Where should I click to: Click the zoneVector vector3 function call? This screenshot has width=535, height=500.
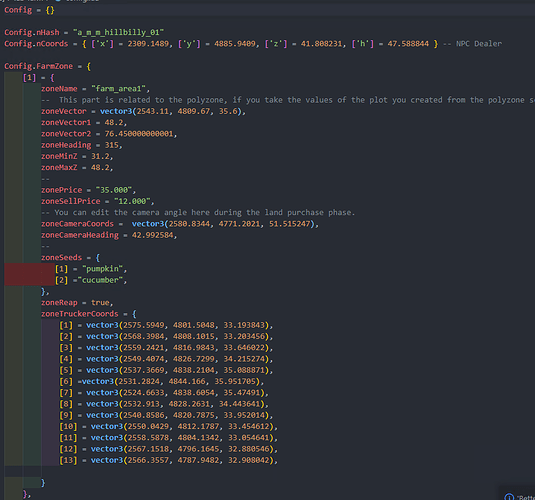(171, 111)
